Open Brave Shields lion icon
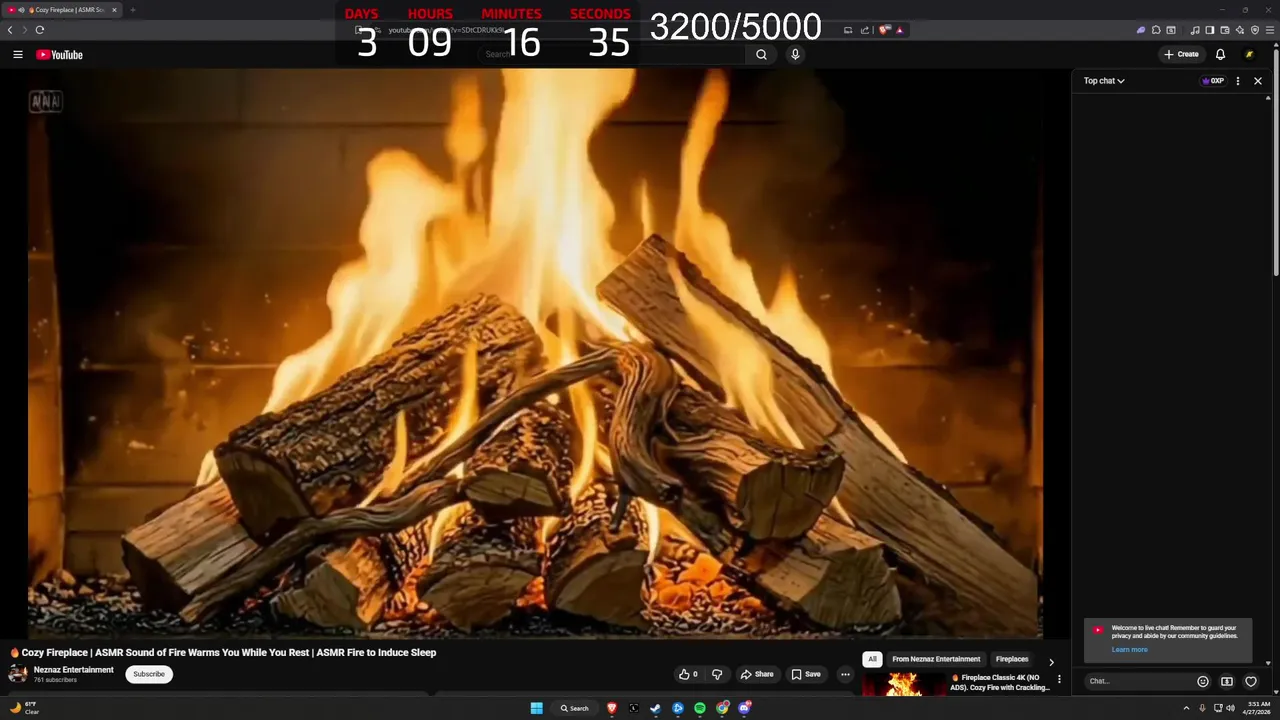This screenshot has height=720, width=1280. [884, 30]
